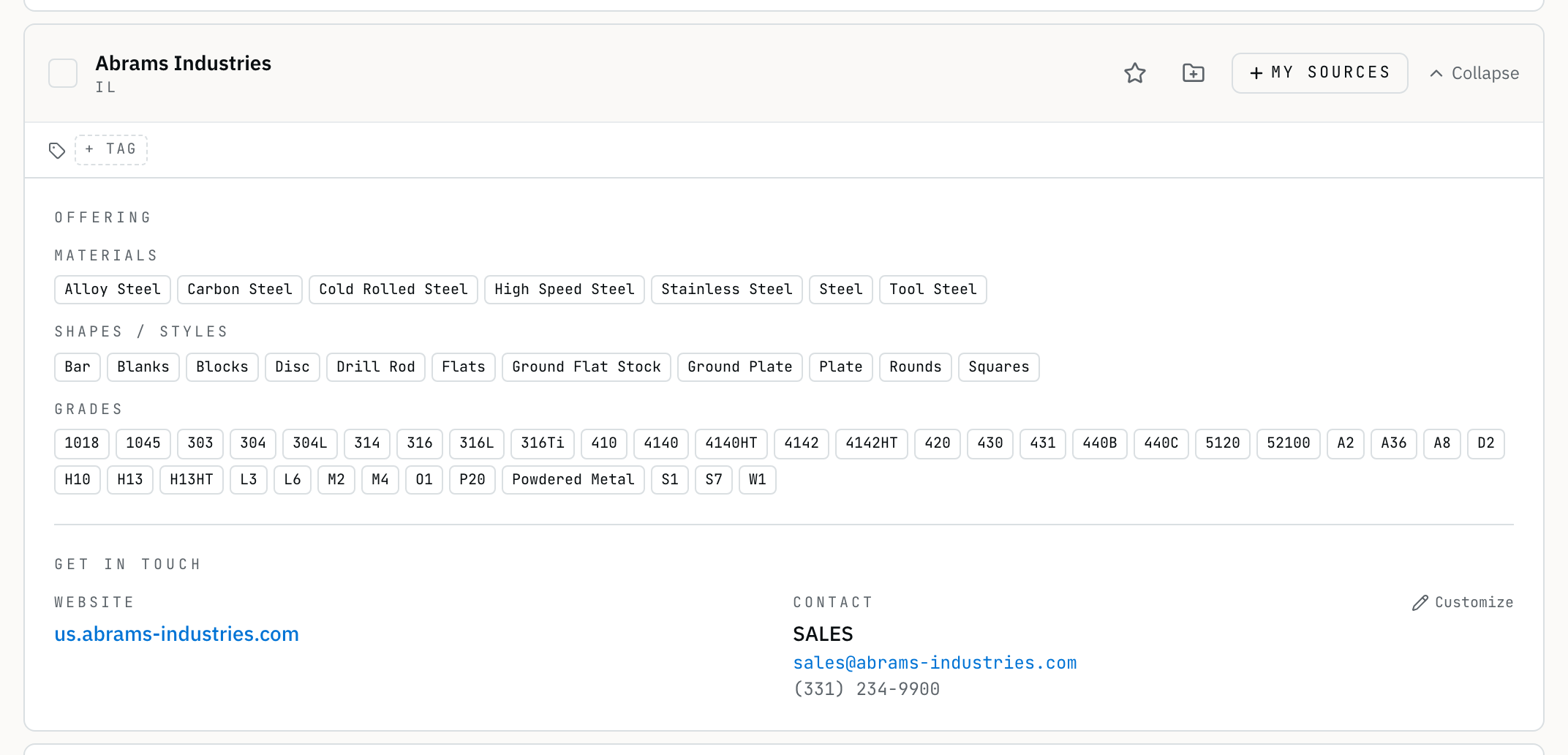Screen dimensions: 1568x755
Task: Choose grade 304L
Action: click(310, 443)
